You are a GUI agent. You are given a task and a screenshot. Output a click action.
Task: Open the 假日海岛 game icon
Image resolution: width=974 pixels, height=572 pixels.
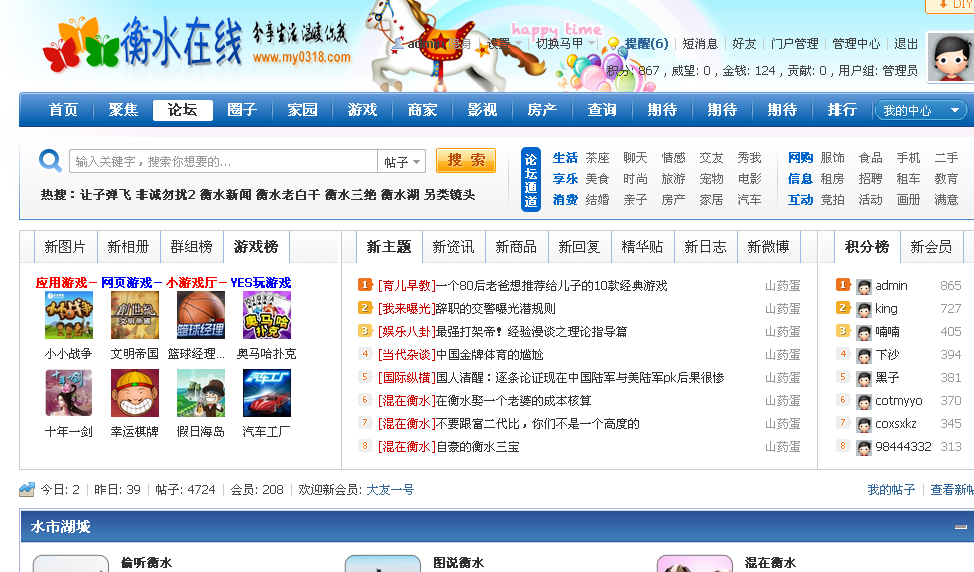[201, 393]
